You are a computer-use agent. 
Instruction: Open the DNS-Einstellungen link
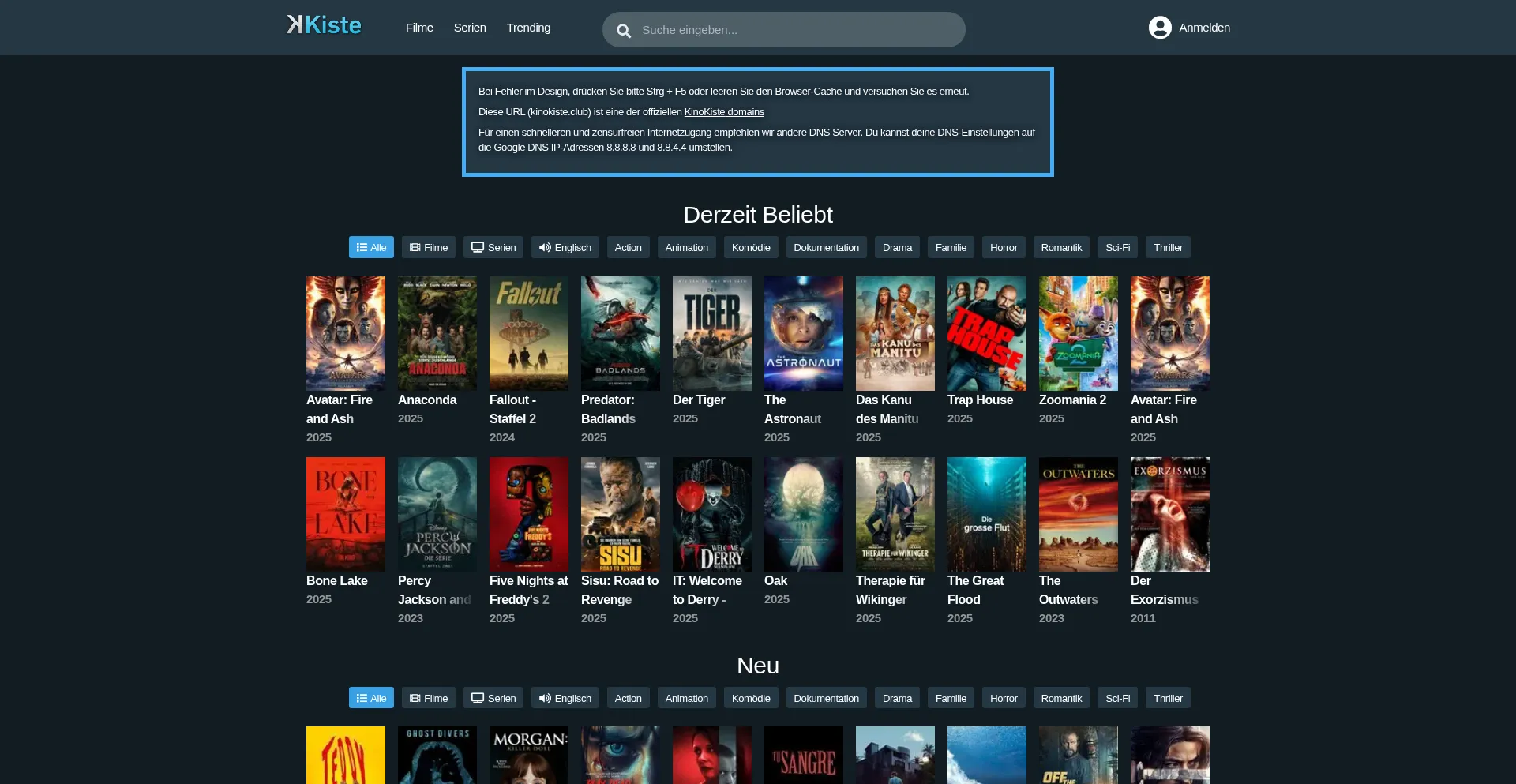tap(978, 133)
